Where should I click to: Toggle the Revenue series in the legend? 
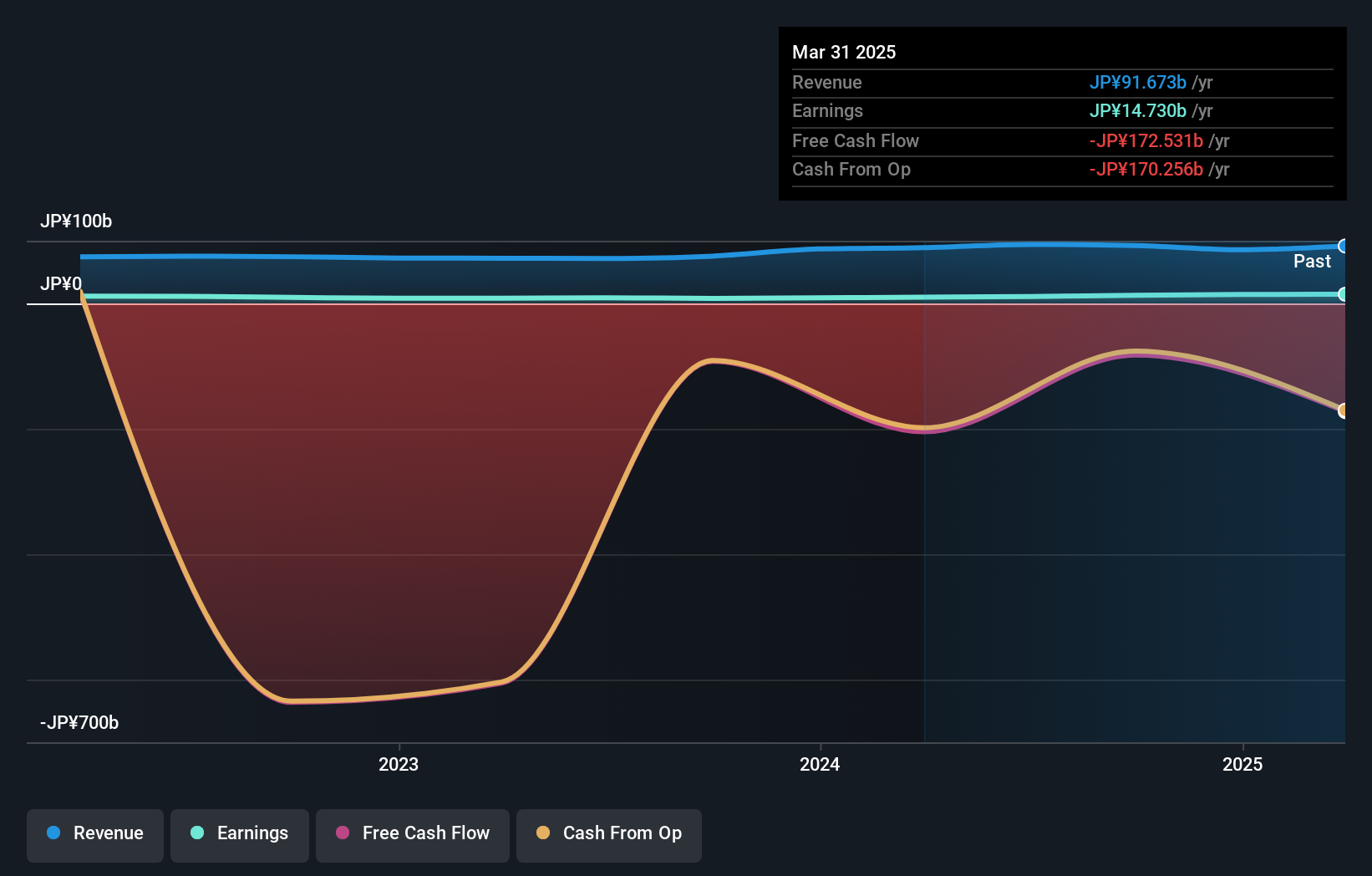tap(95, 835)
